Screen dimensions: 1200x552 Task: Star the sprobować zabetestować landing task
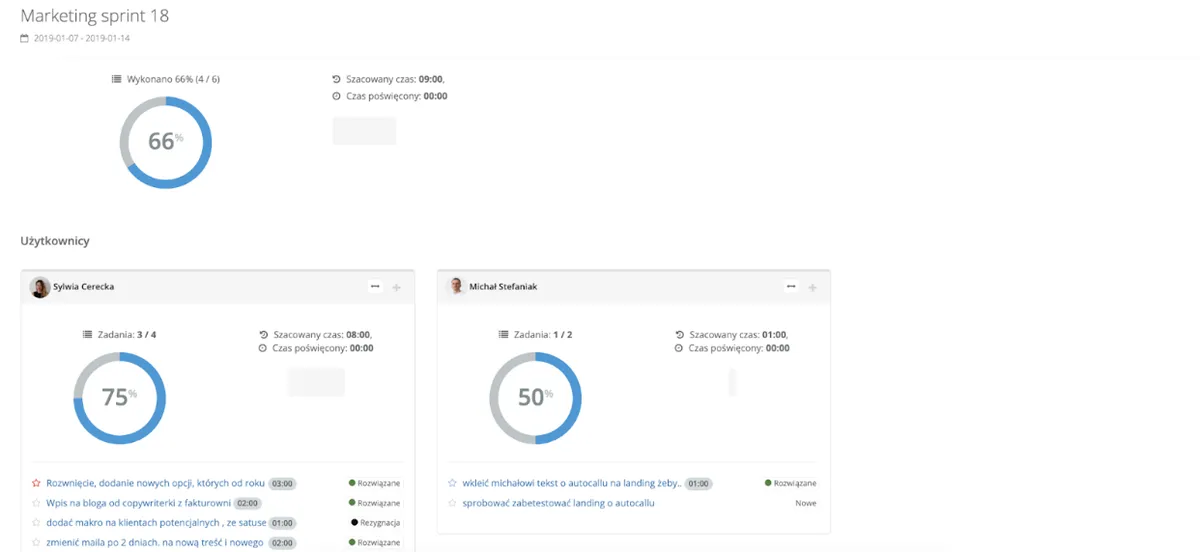point(452,503)
